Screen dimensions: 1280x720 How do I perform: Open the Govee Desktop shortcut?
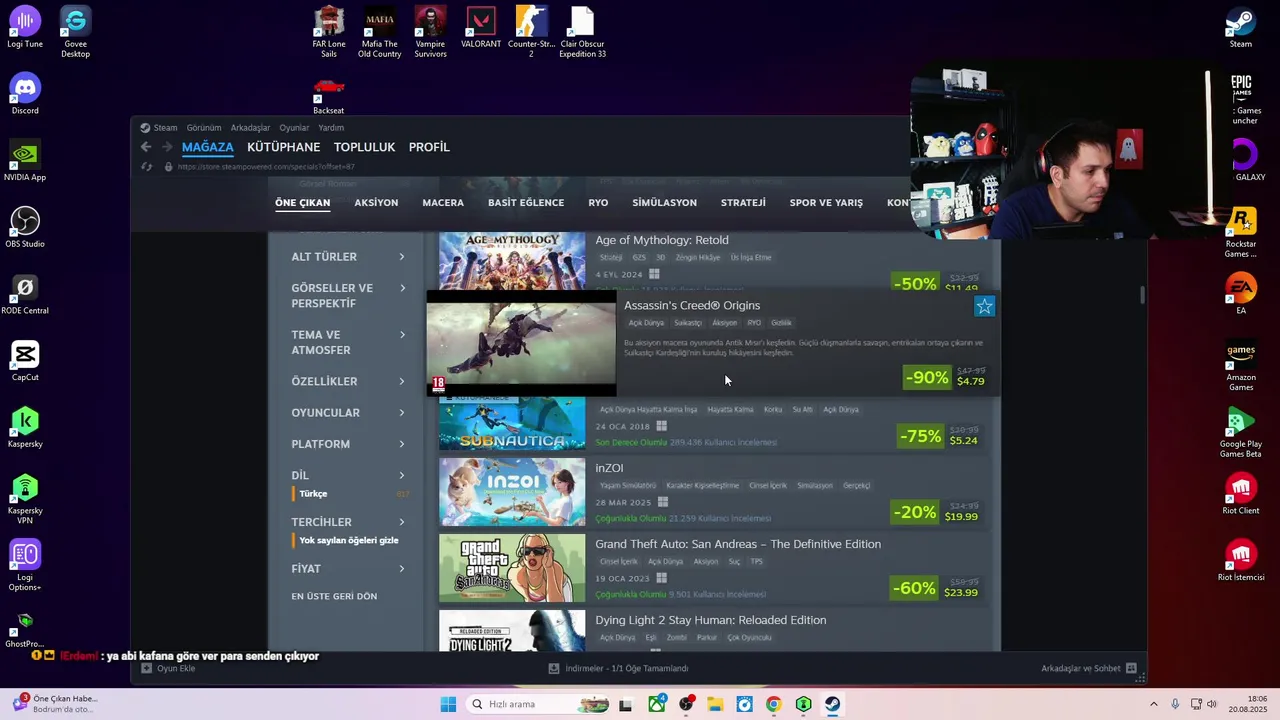[x=75, y=30]
